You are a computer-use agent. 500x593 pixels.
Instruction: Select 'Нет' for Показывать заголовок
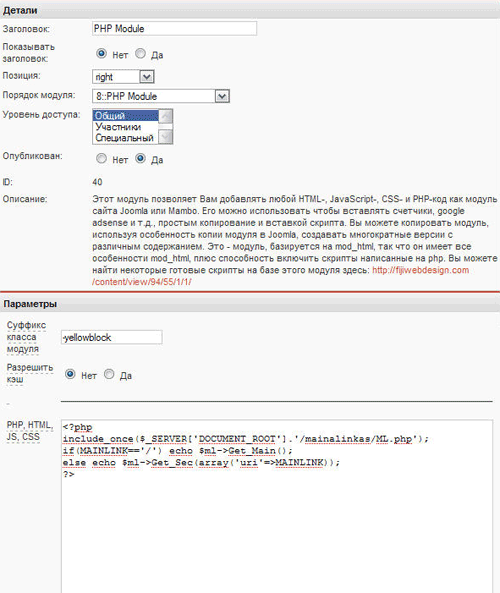point(101,54)
